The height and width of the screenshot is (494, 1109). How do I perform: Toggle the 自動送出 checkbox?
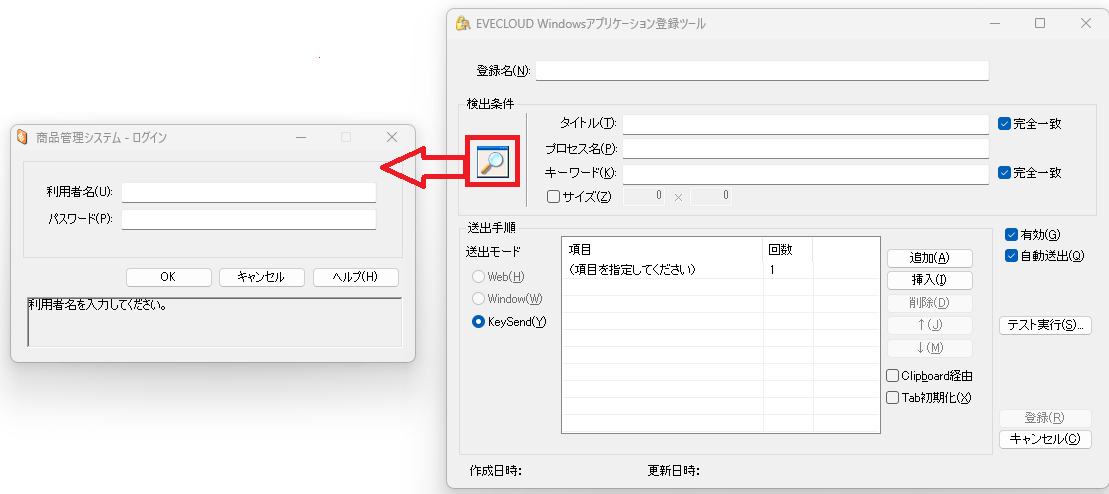coord(1012,256)
